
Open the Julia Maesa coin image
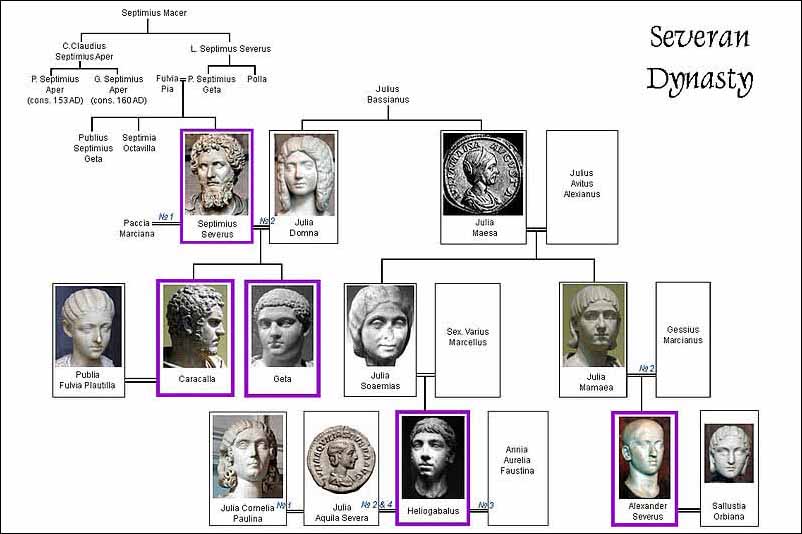coord(483,173)
